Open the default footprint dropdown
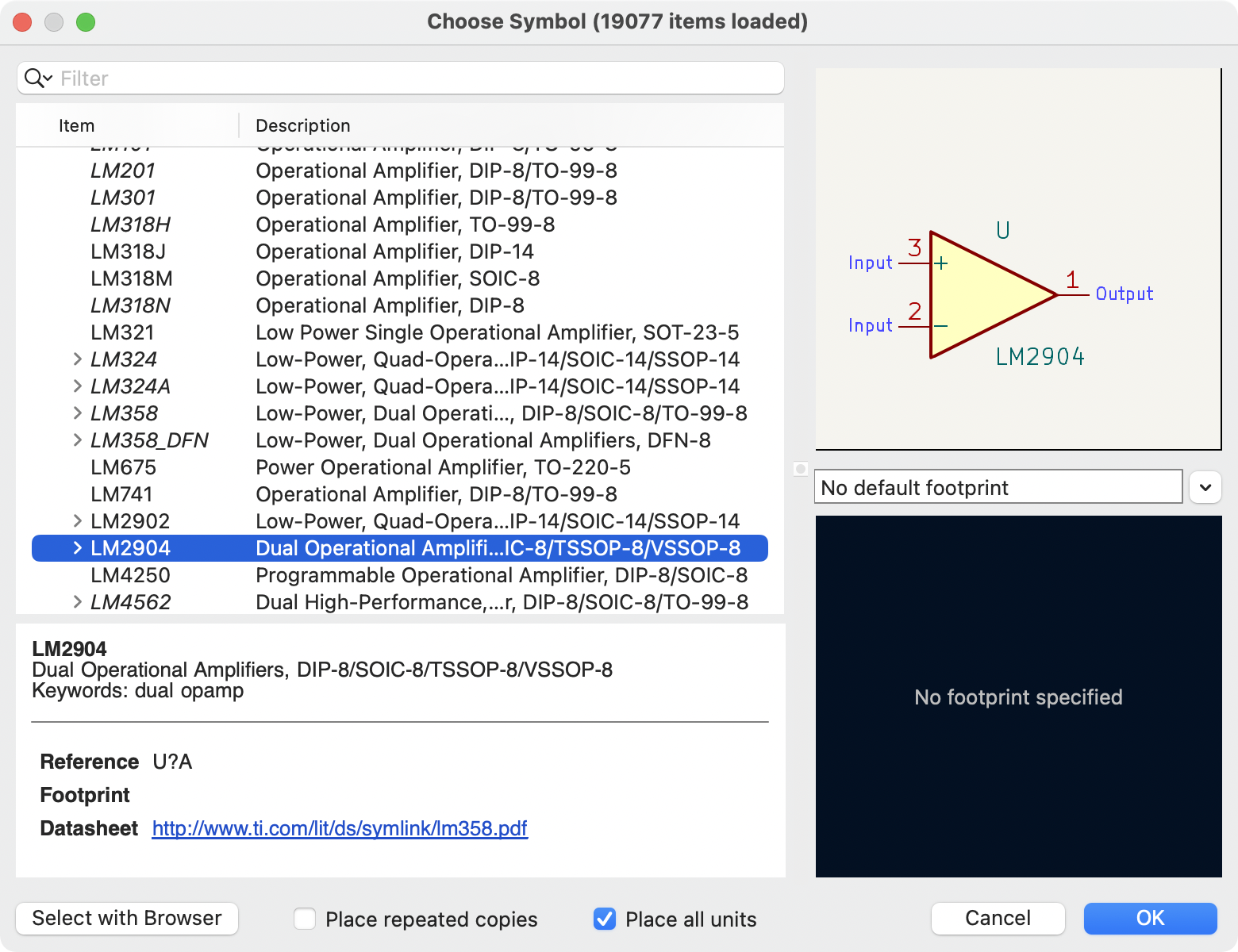Screen dimensions: 1238x952 pos(1205,487)
